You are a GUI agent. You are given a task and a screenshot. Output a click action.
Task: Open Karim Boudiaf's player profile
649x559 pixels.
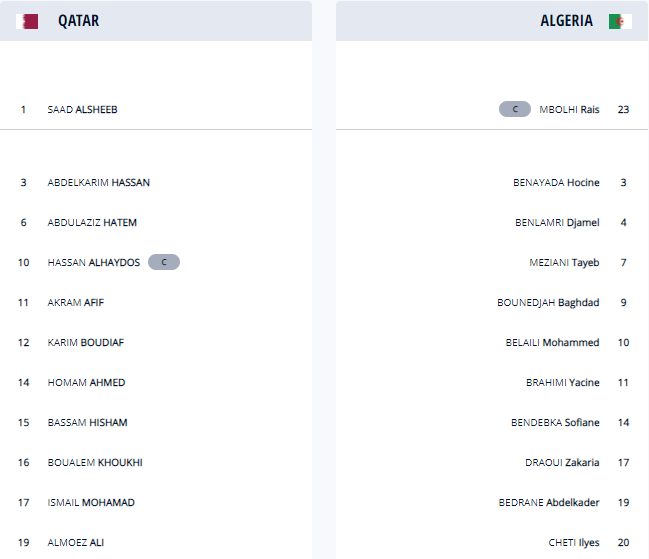[85, 342]
